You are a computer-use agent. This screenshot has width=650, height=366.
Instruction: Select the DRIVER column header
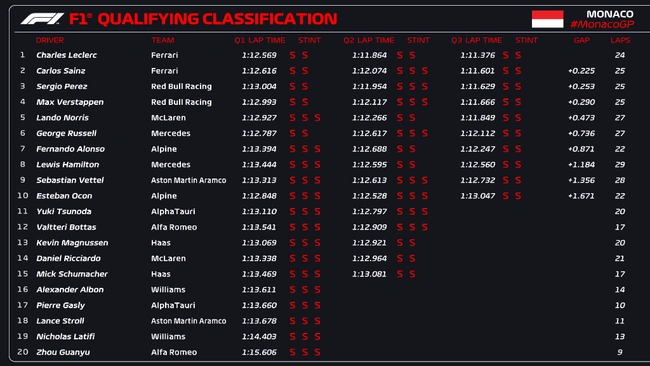tap(50, 40)
